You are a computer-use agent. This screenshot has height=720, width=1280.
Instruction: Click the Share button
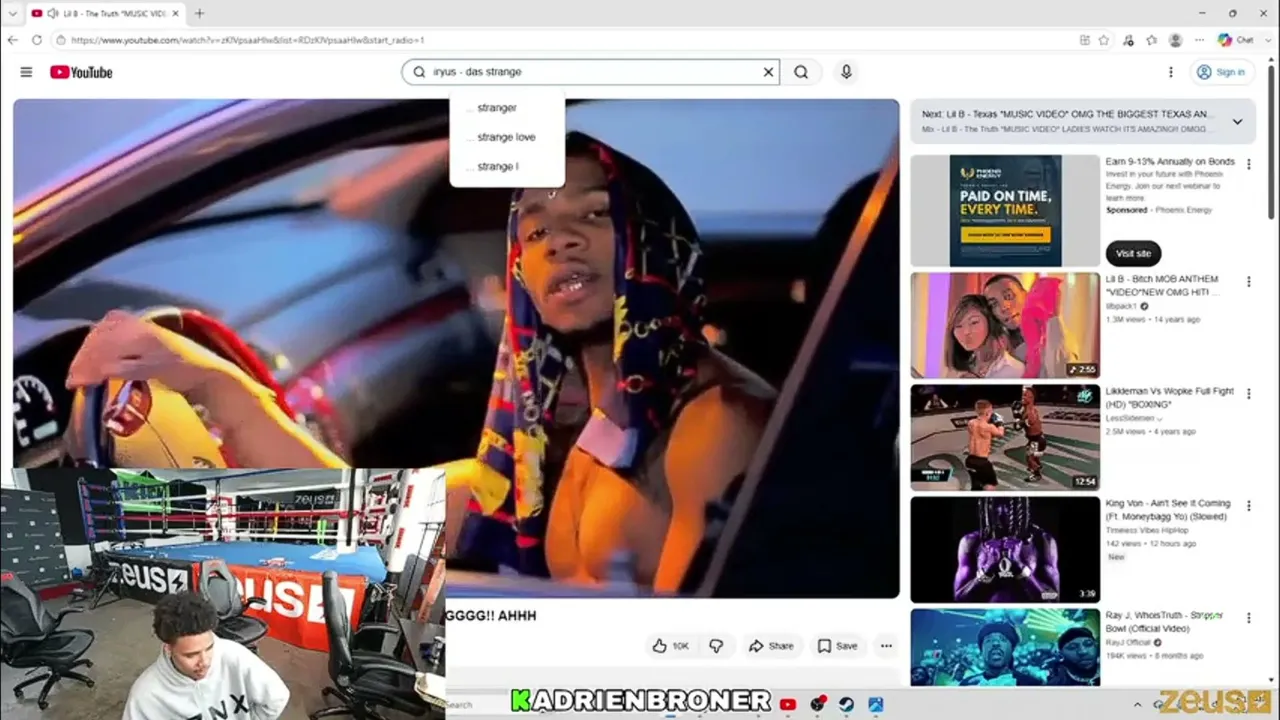click(771, 646)
